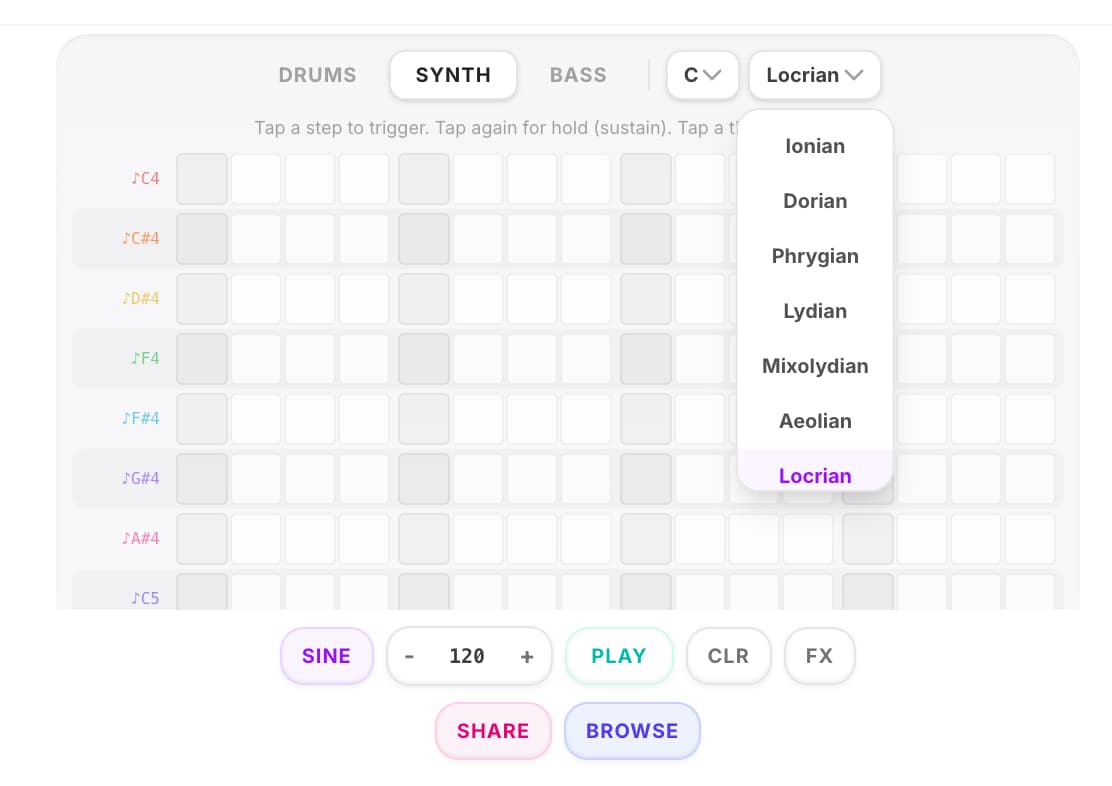Open BROWSE to view patterns
Viewport: 1112px width, 786px height.
(x=632, y=731)
